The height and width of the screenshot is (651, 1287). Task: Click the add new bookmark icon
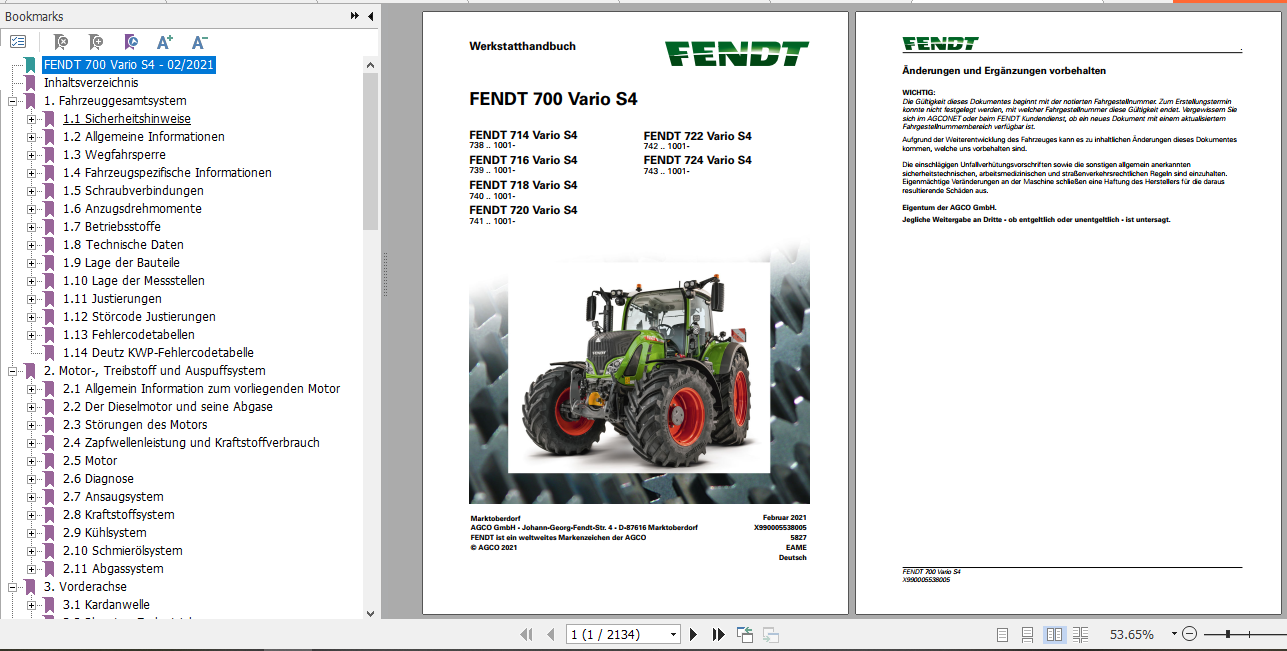[x=95, y=42]
